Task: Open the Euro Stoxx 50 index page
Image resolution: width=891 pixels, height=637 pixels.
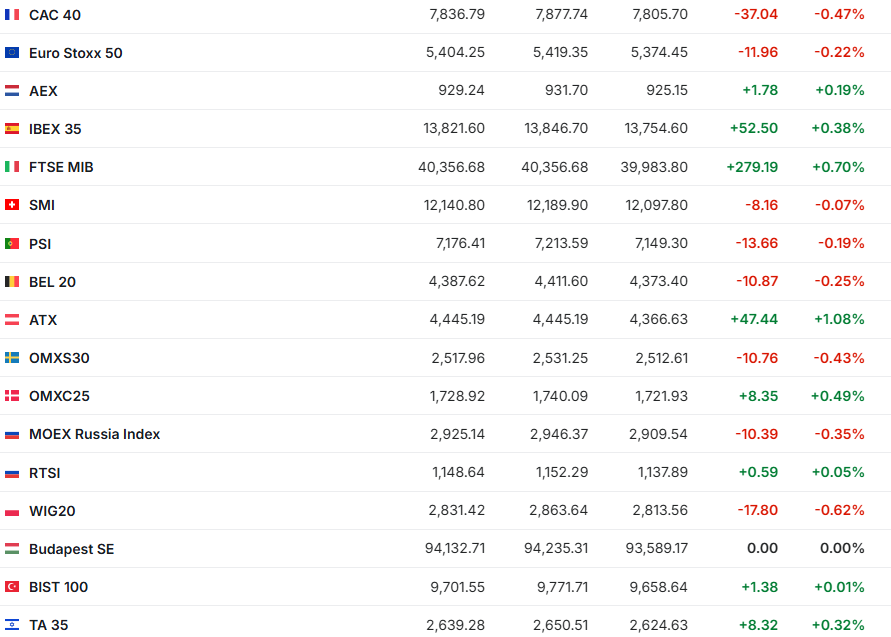Action: tap(76, 52)
